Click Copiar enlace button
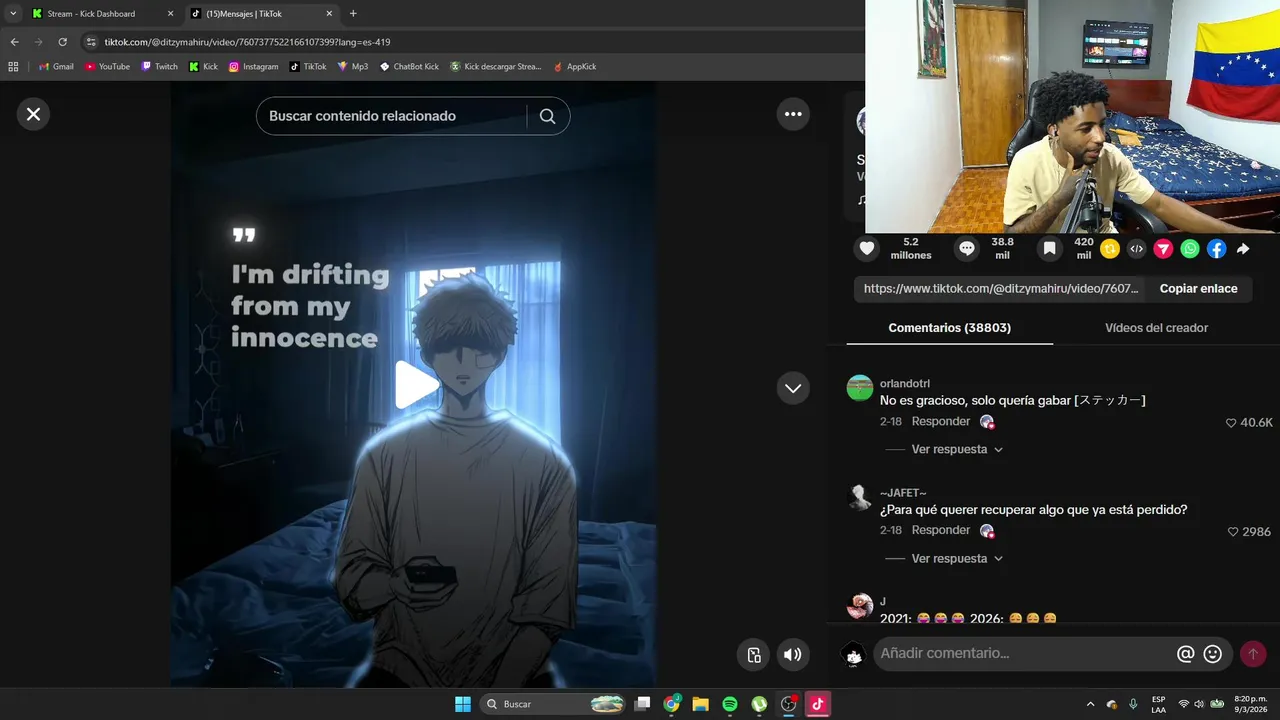This screenshot has width=1280, height=720. 1198,288
